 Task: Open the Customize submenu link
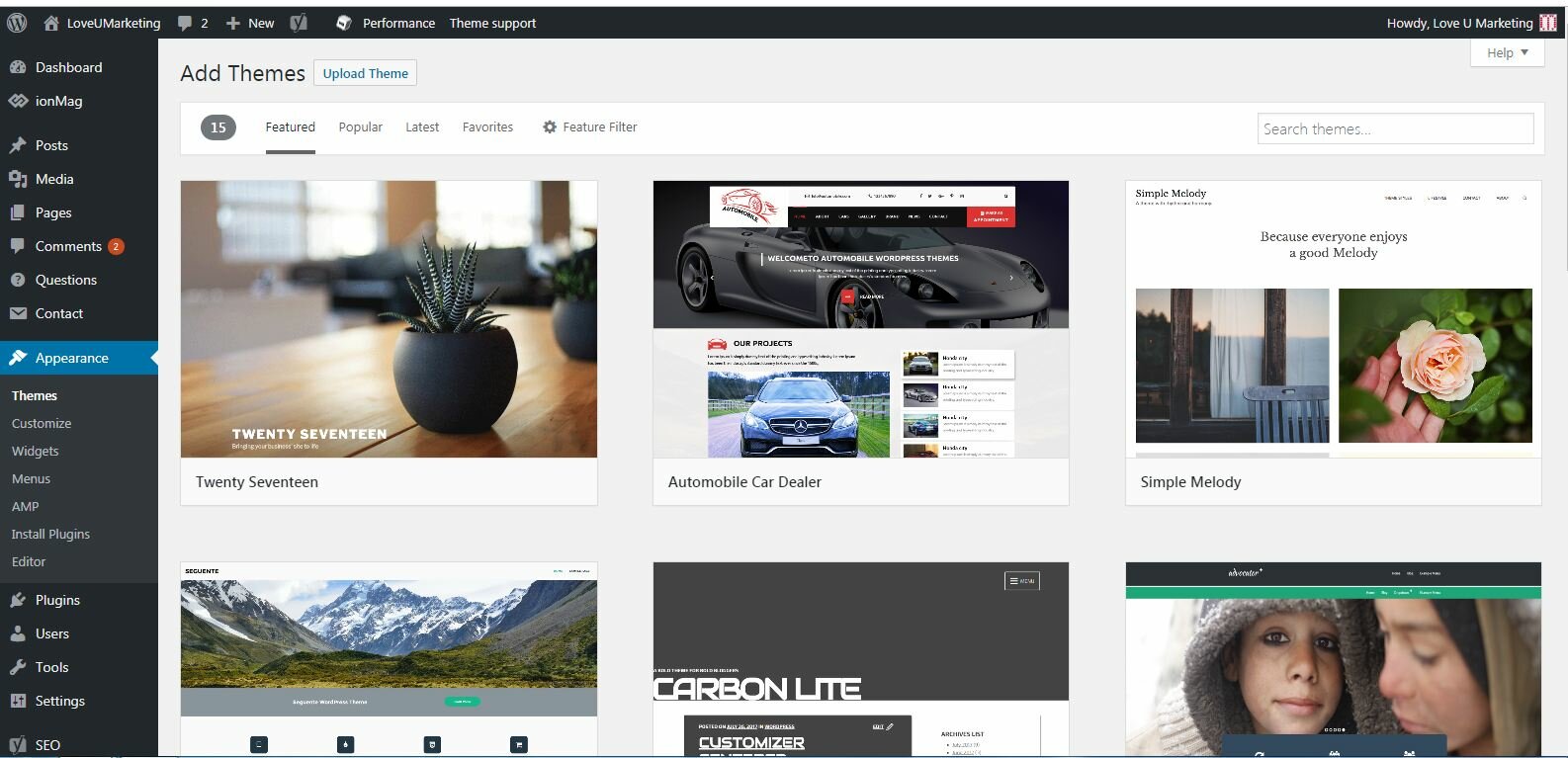[x=42, y=423]
